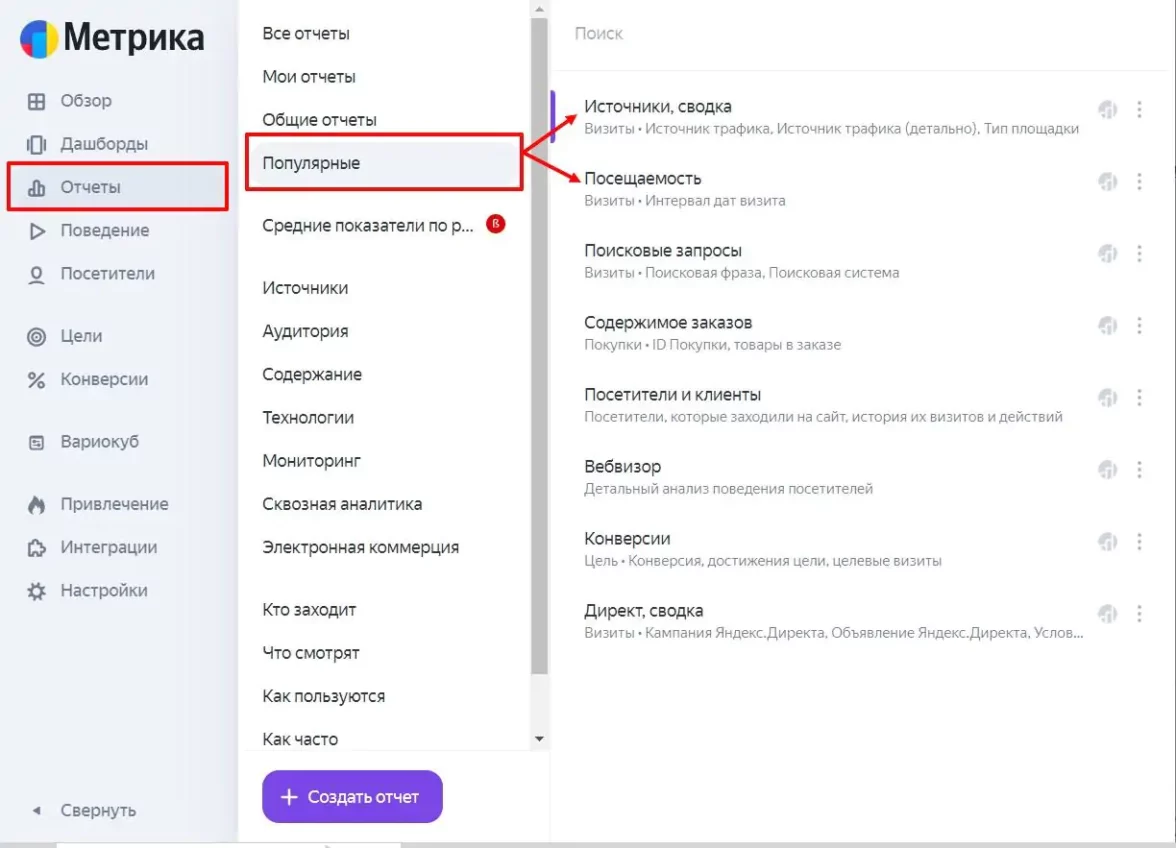1176x848 pixels.
Task: Click the Интеграции puzzle icon
Action: 36,548
